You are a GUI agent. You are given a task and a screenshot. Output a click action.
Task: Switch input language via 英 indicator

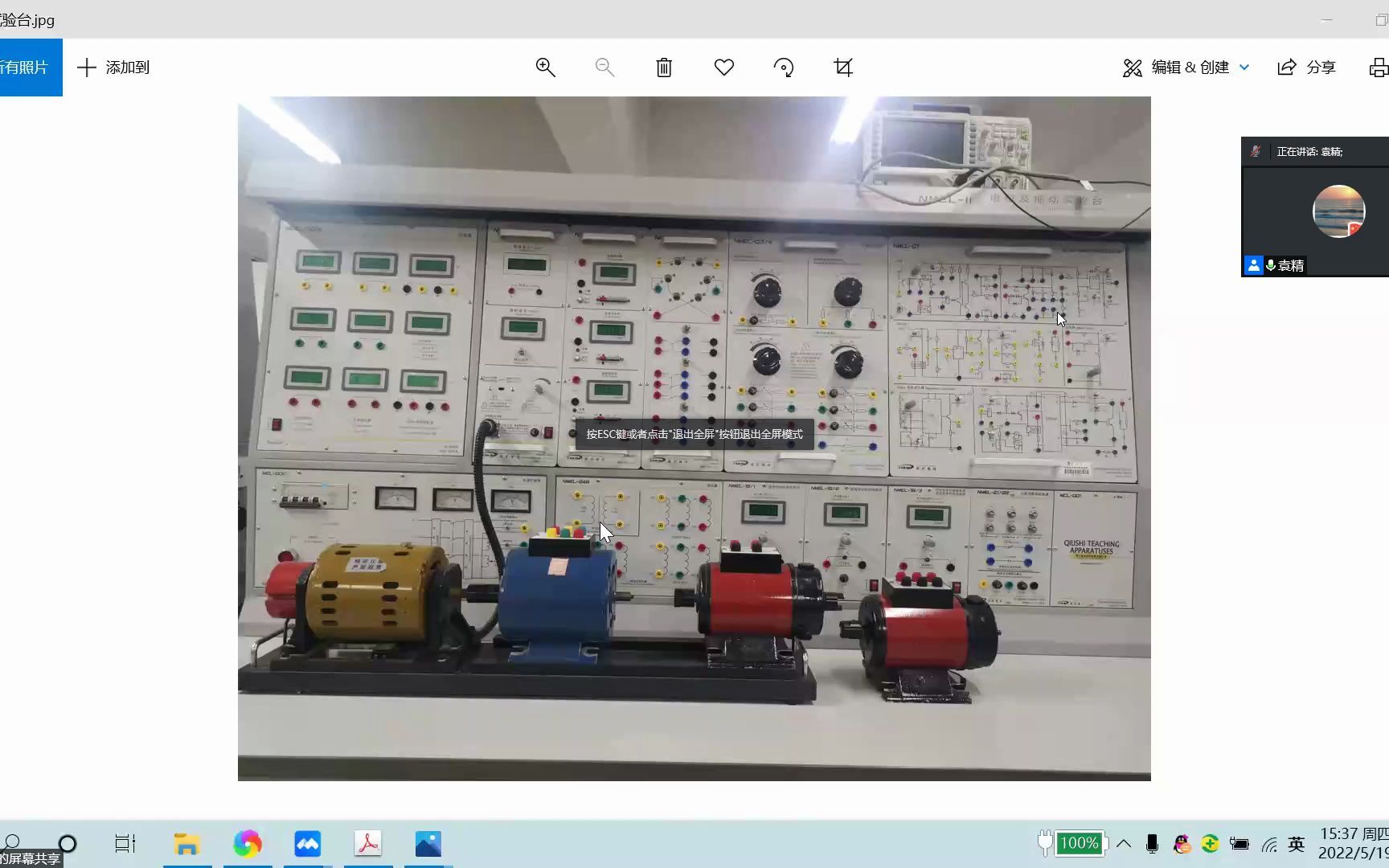pyautogui.click(x=1297, y=844)
